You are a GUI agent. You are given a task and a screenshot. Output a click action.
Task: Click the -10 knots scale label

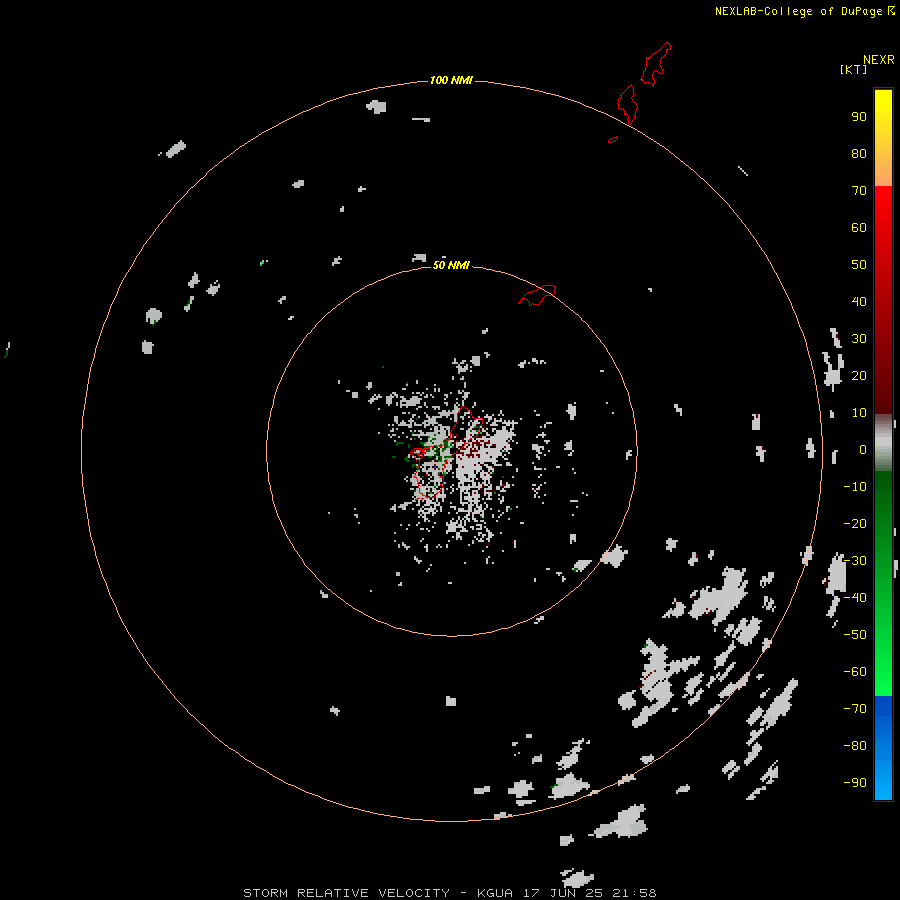855,487
